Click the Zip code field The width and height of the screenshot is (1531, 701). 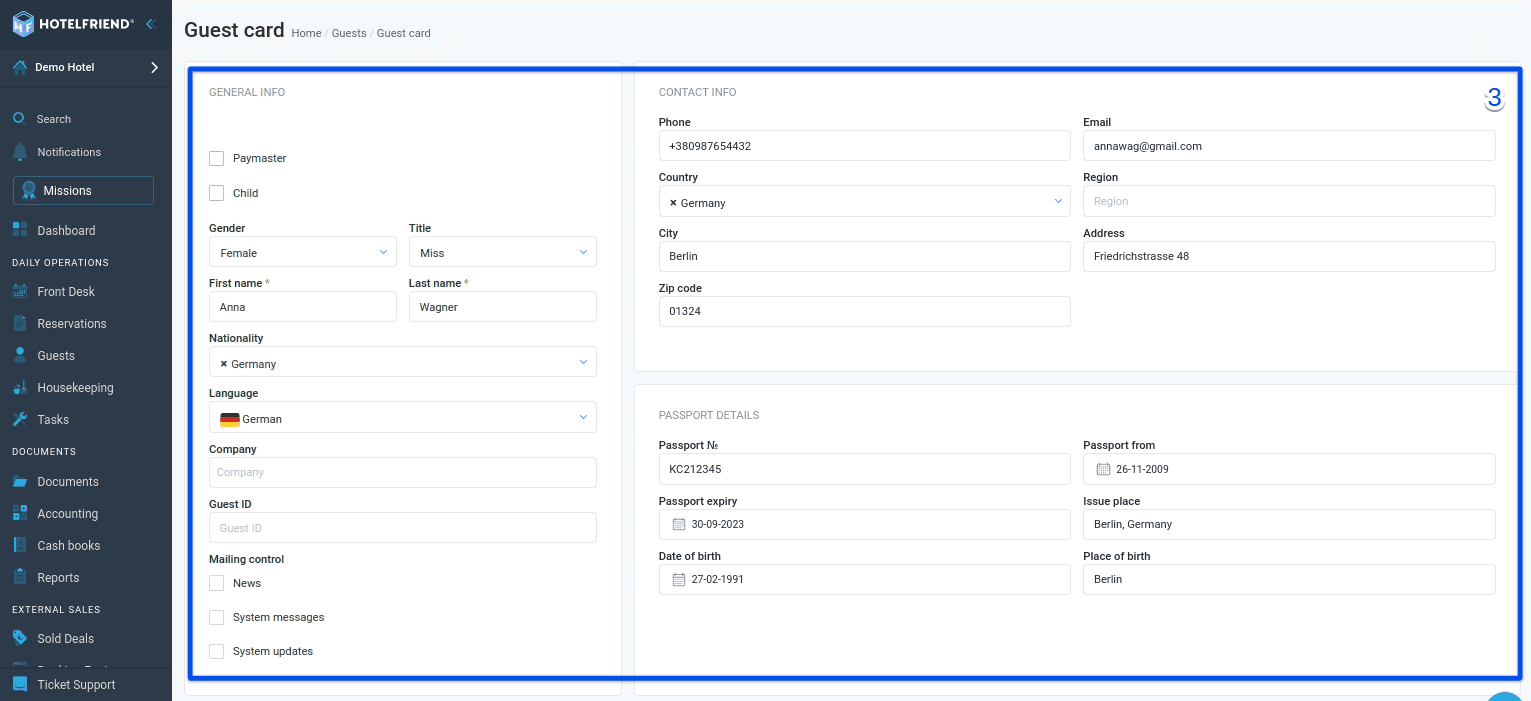(x=865, y=311)
